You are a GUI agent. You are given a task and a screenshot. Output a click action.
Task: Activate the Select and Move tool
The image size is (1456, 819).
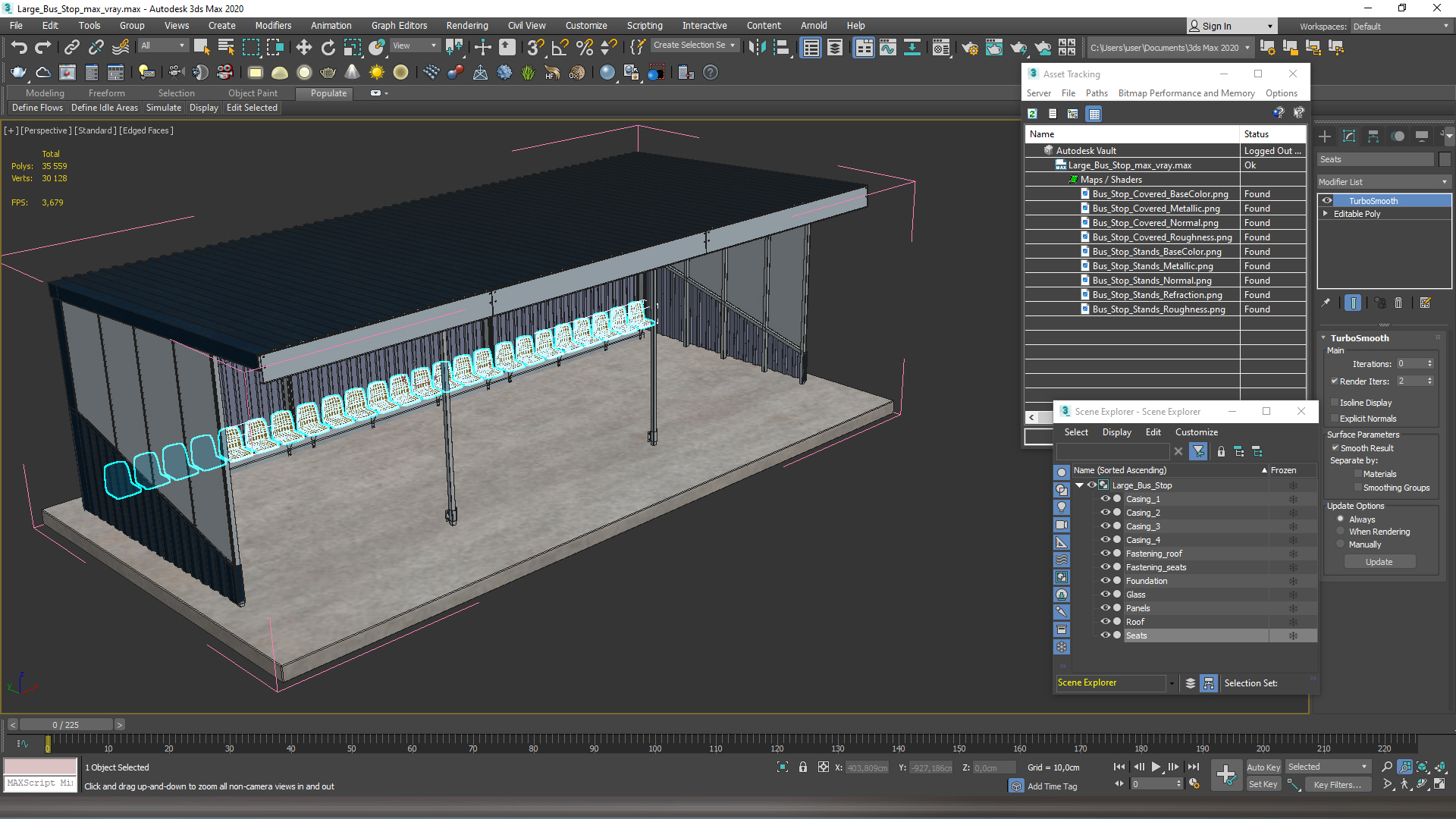tap(304, 47)
